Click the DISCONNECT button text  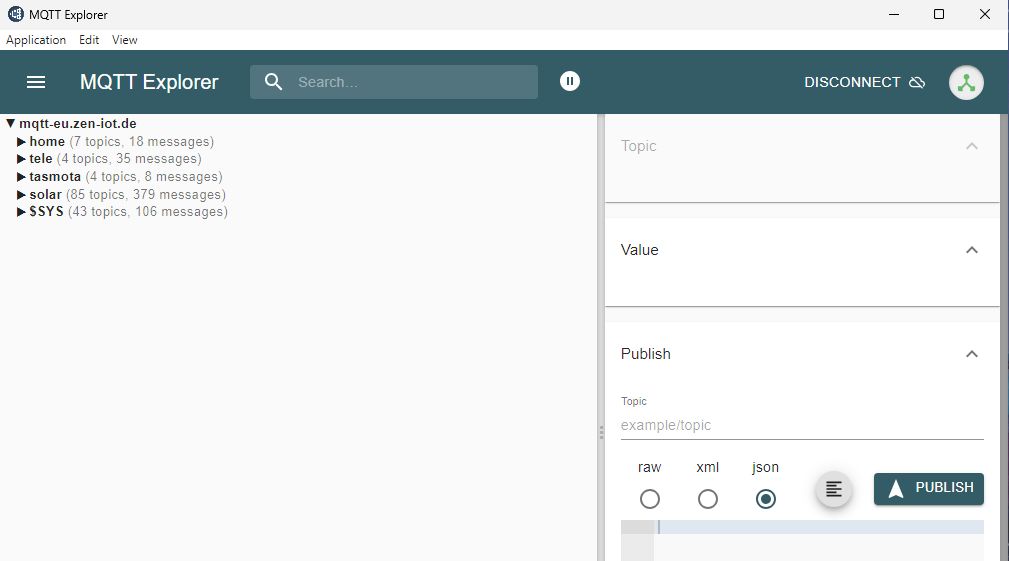coord(852,83)
